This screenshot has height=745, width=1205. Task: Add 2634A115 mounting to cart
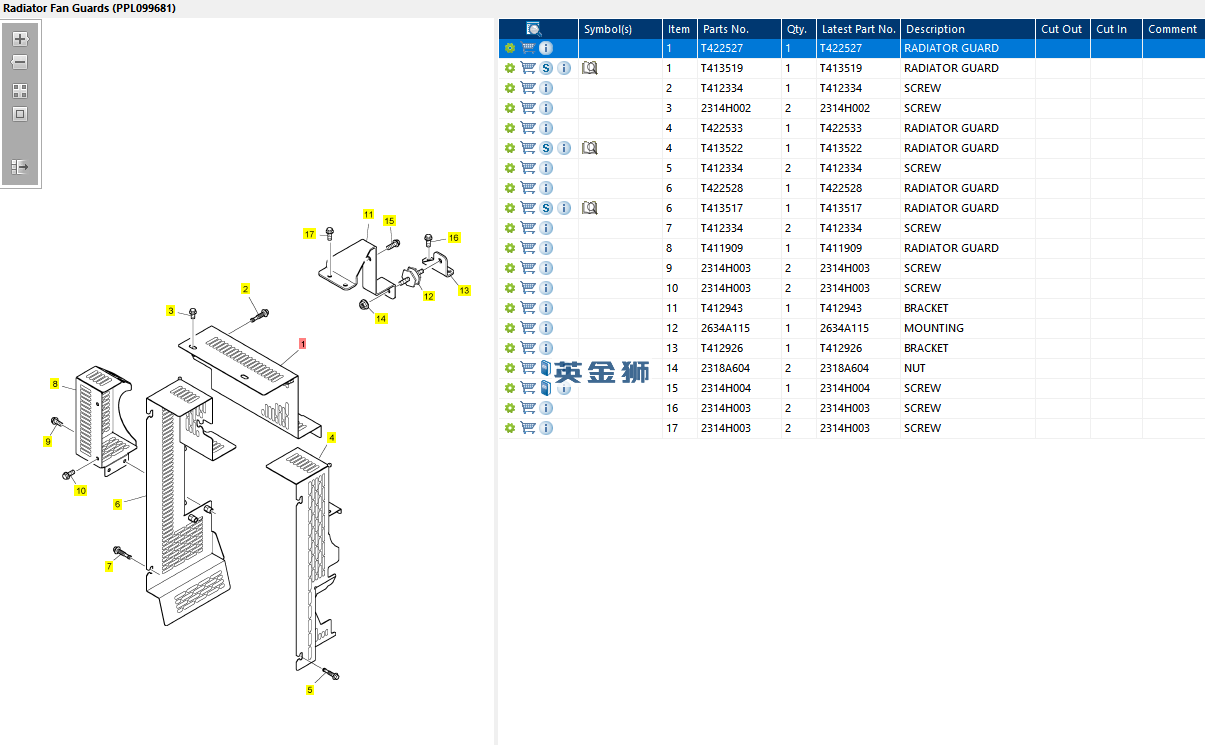click(528, 328)
